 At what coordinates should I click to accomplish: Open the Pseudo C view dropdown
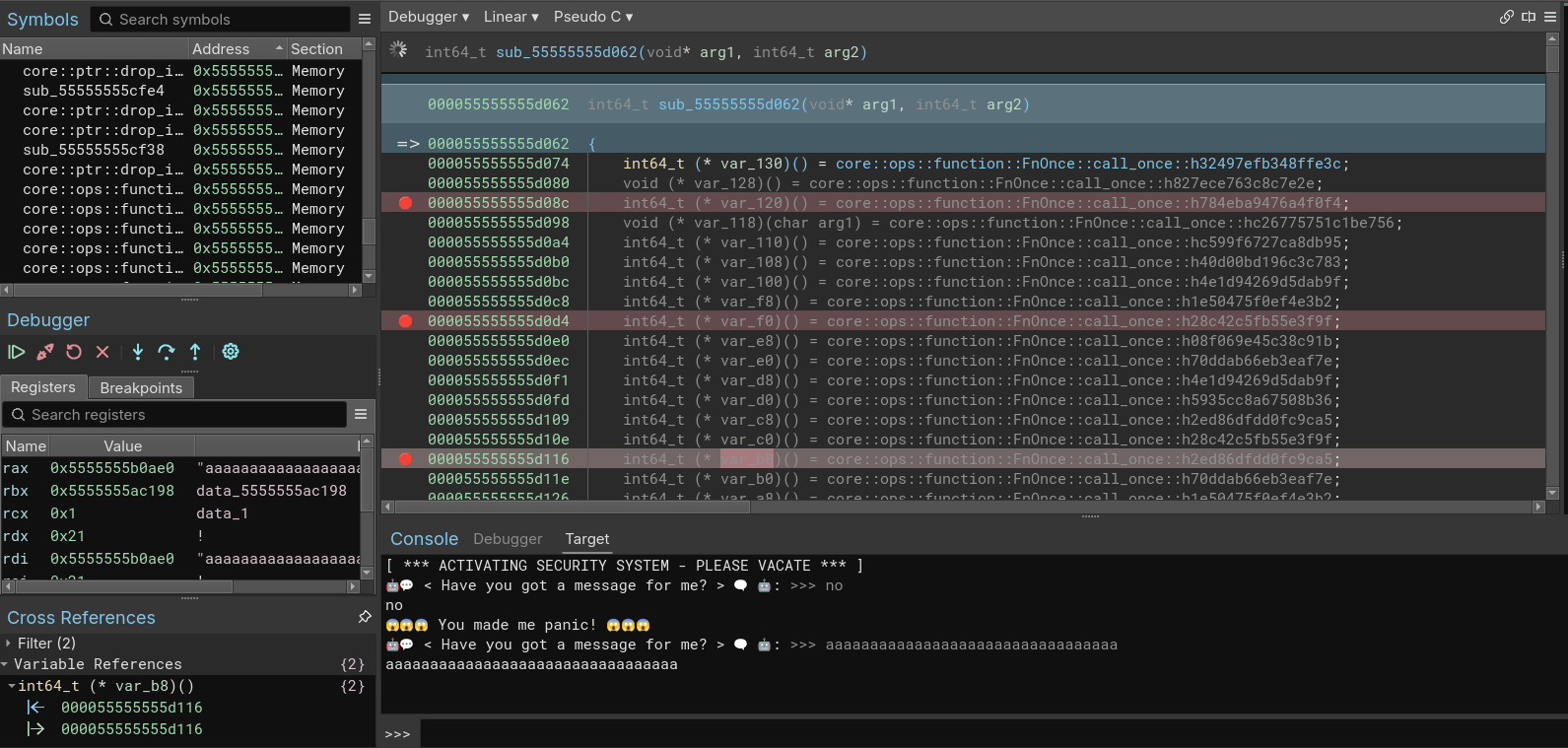tap(593, 17)
